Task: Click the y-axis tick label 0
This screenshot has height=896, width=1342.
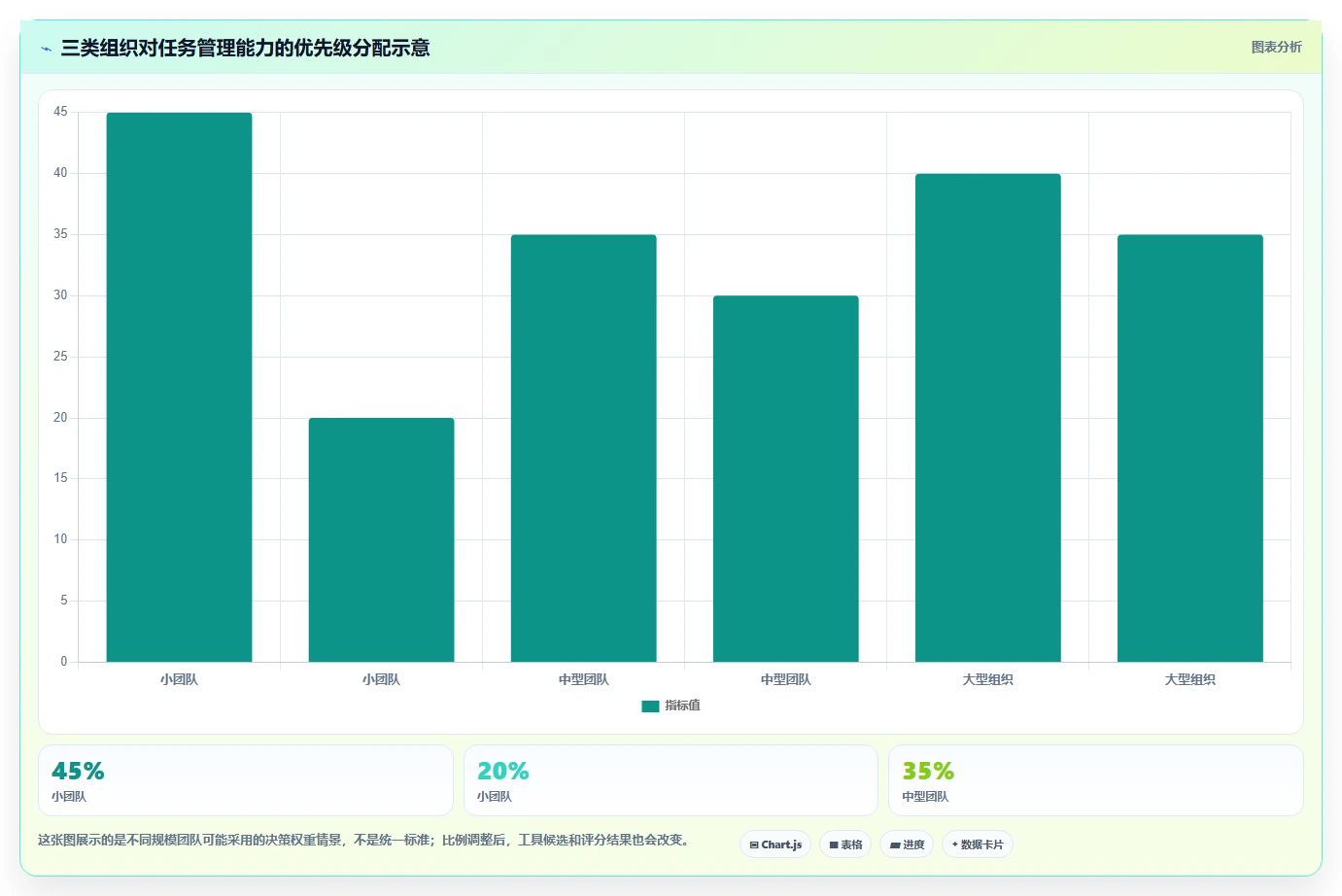Action: point(64,662)
